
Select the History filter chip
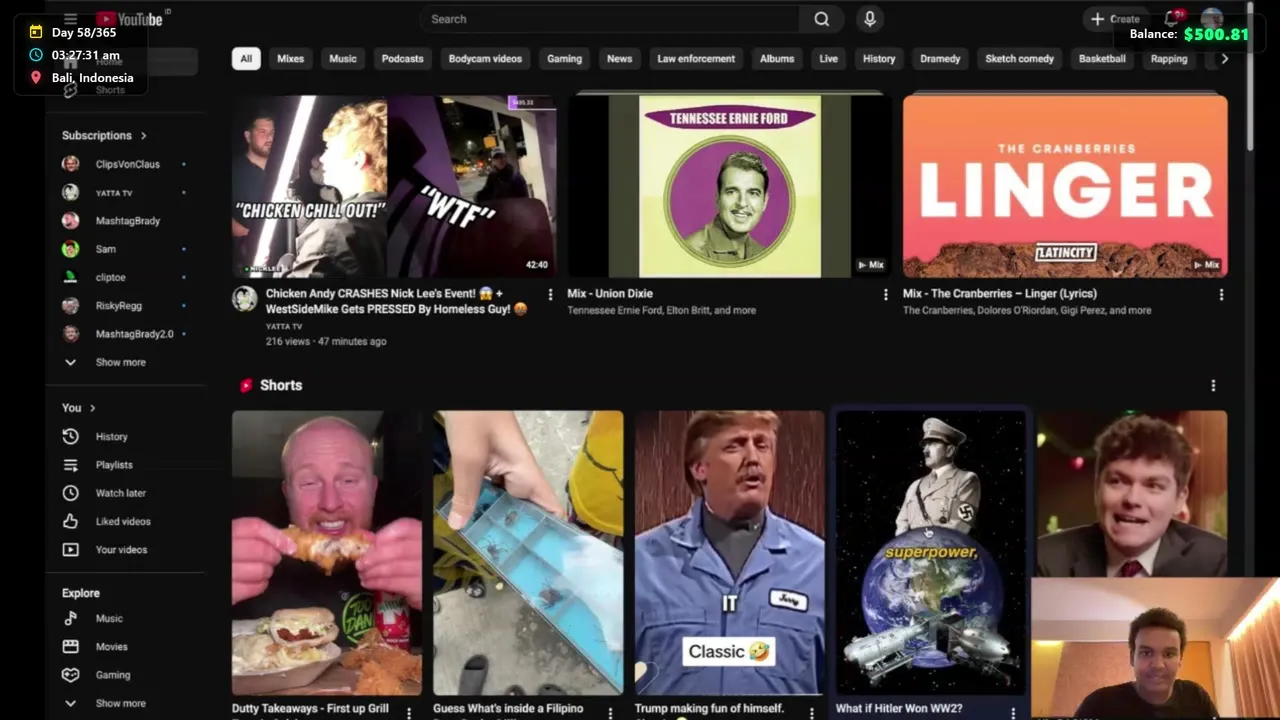pos(879,58)
